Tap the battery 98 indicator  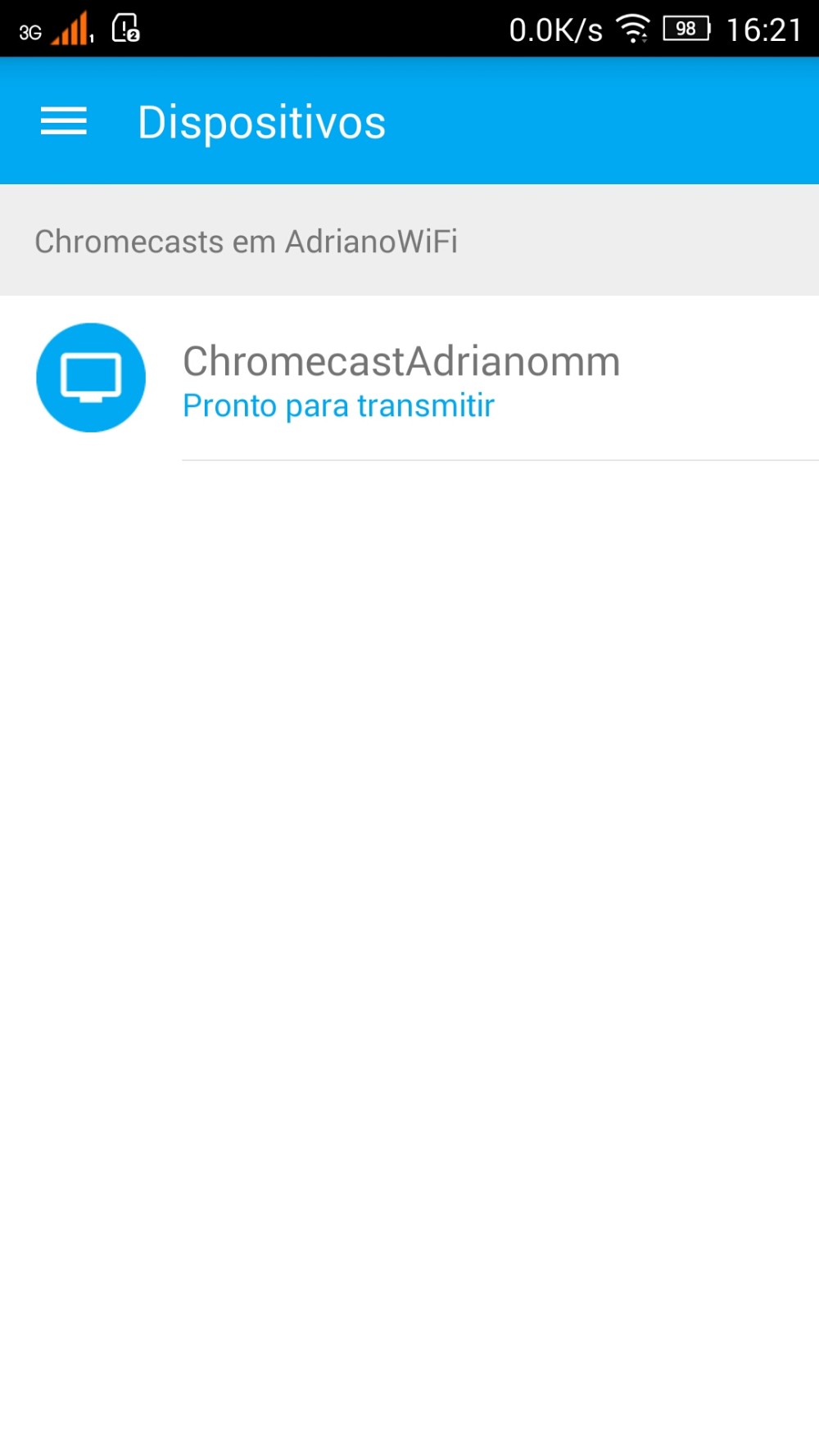[686, 29]
